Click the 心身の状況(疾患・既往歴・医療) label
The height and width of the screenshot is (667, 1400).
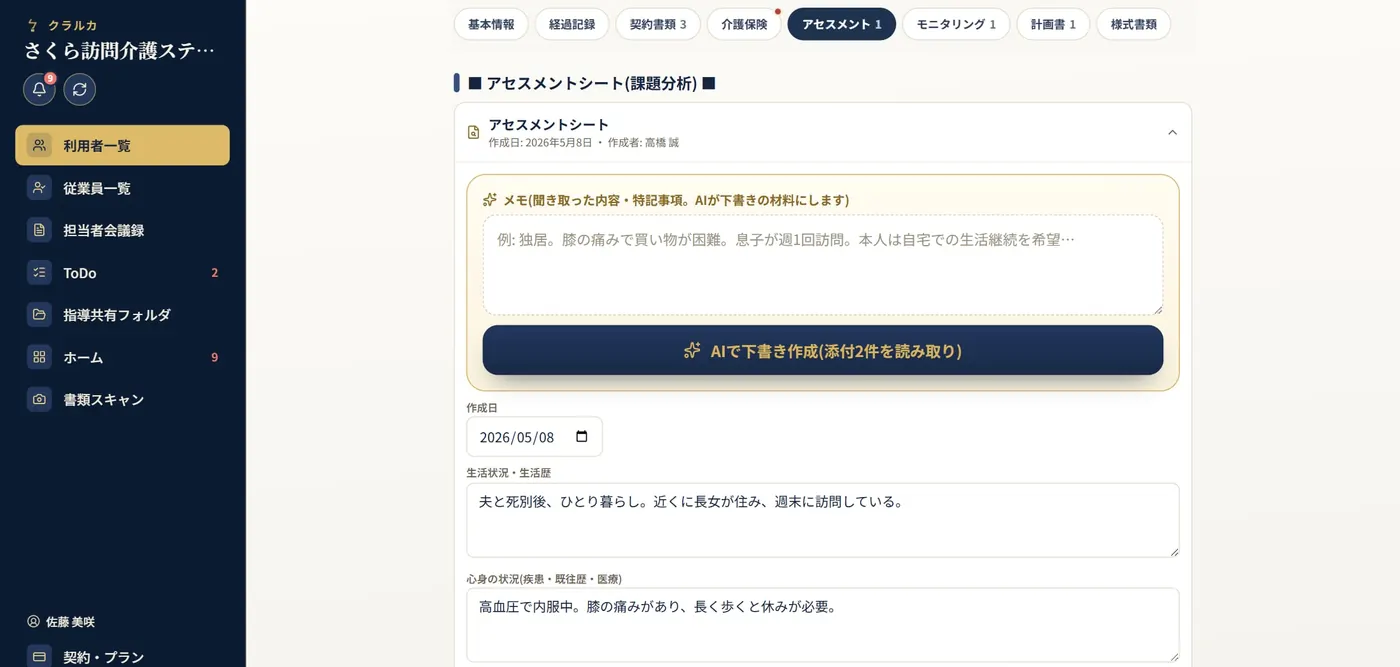544,579
